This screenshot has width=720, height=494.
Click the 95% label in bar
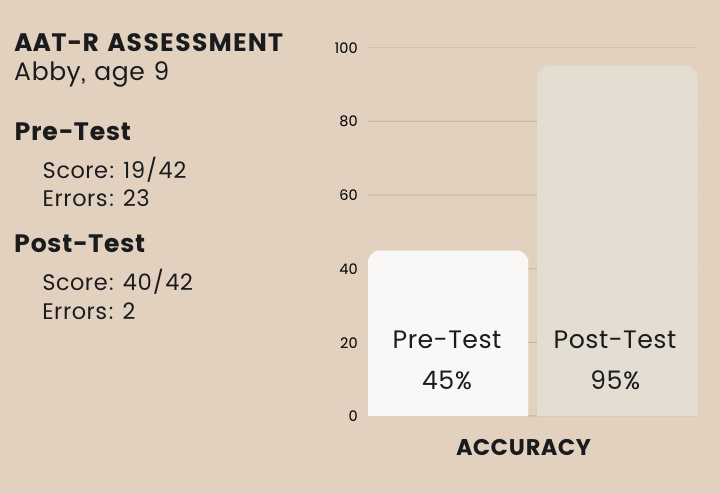(615, 381)
